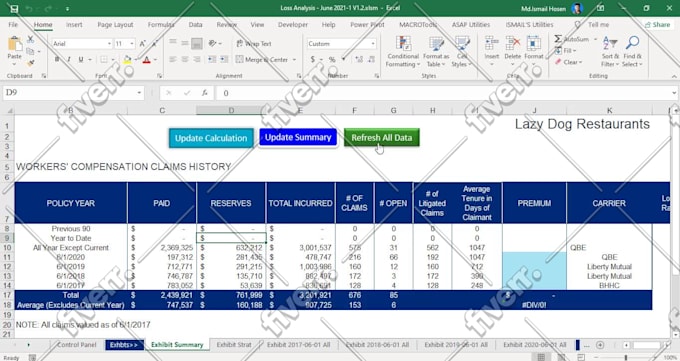Screen dimensions: 680x361
Task: Toggle Italic formatting
Action: point(69,59)
